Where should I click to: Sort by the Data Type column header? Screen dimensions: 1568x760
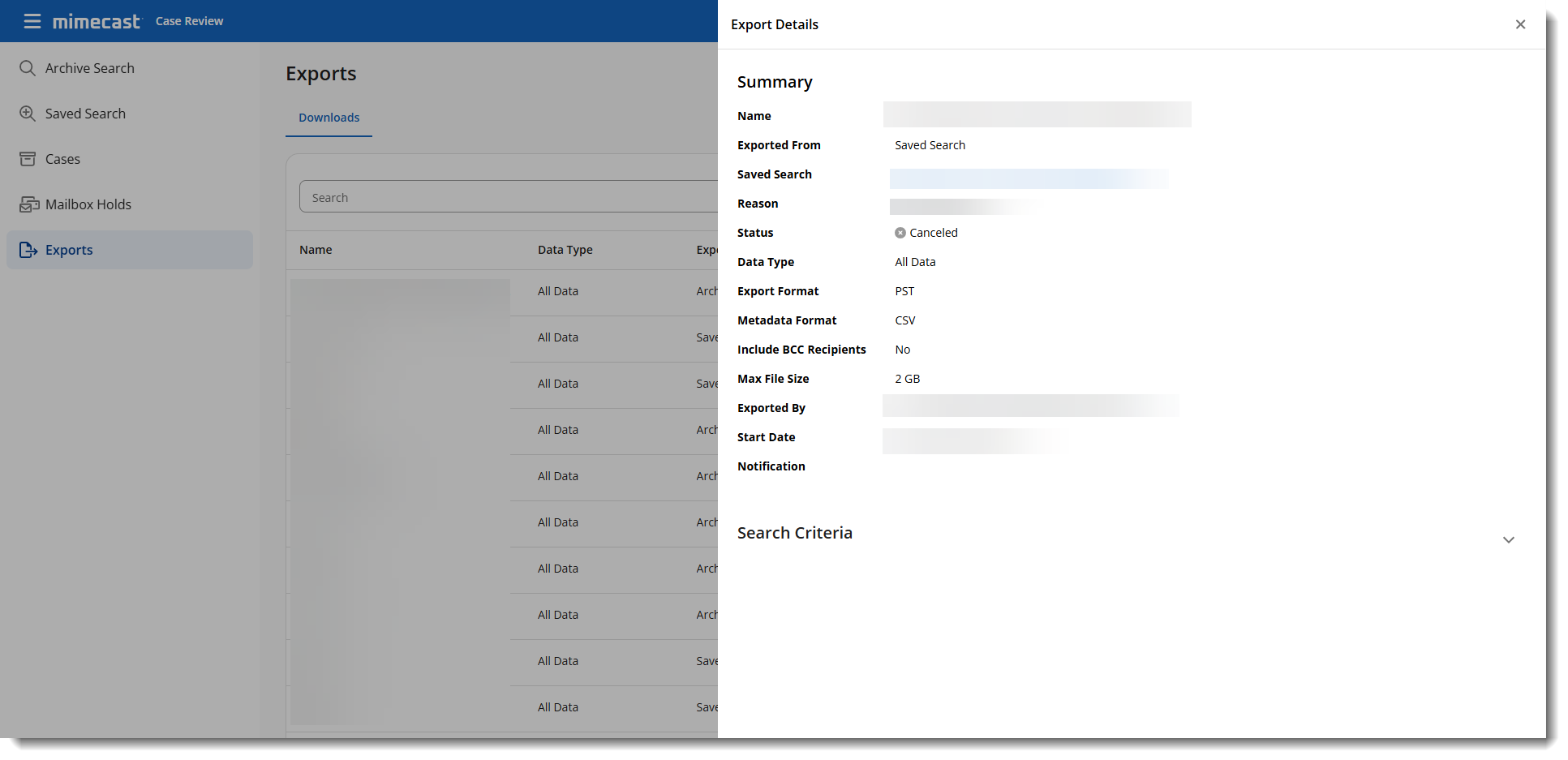565,250
